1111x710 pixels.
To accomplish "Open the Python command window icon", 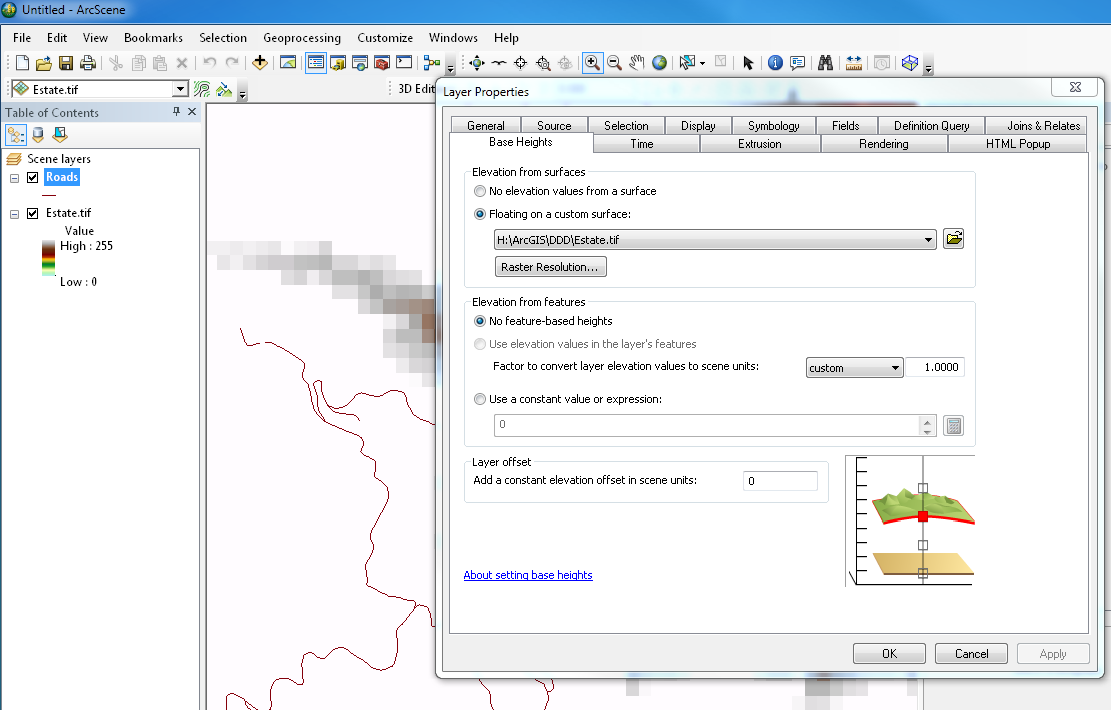I will point(404,63).
